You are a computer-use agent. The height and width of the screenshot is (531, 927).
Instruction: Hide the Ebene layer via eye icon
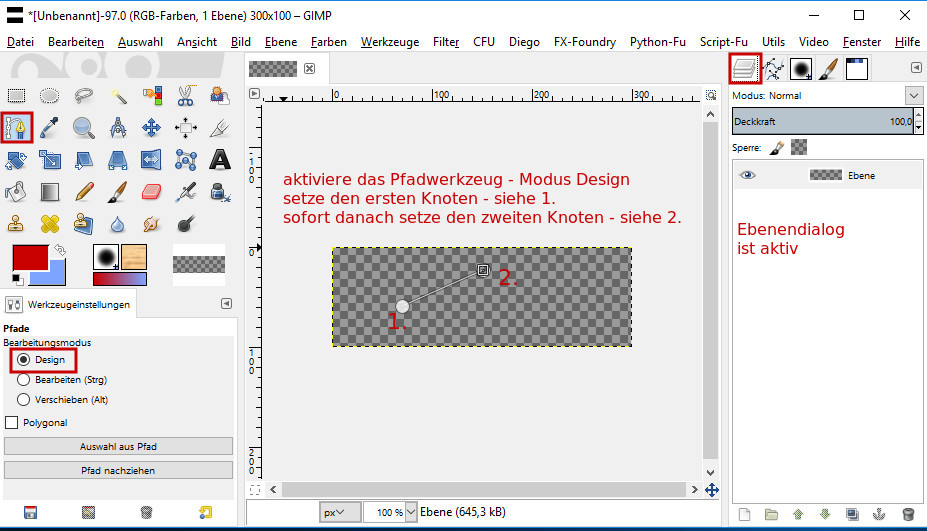(x=747, y=175)
